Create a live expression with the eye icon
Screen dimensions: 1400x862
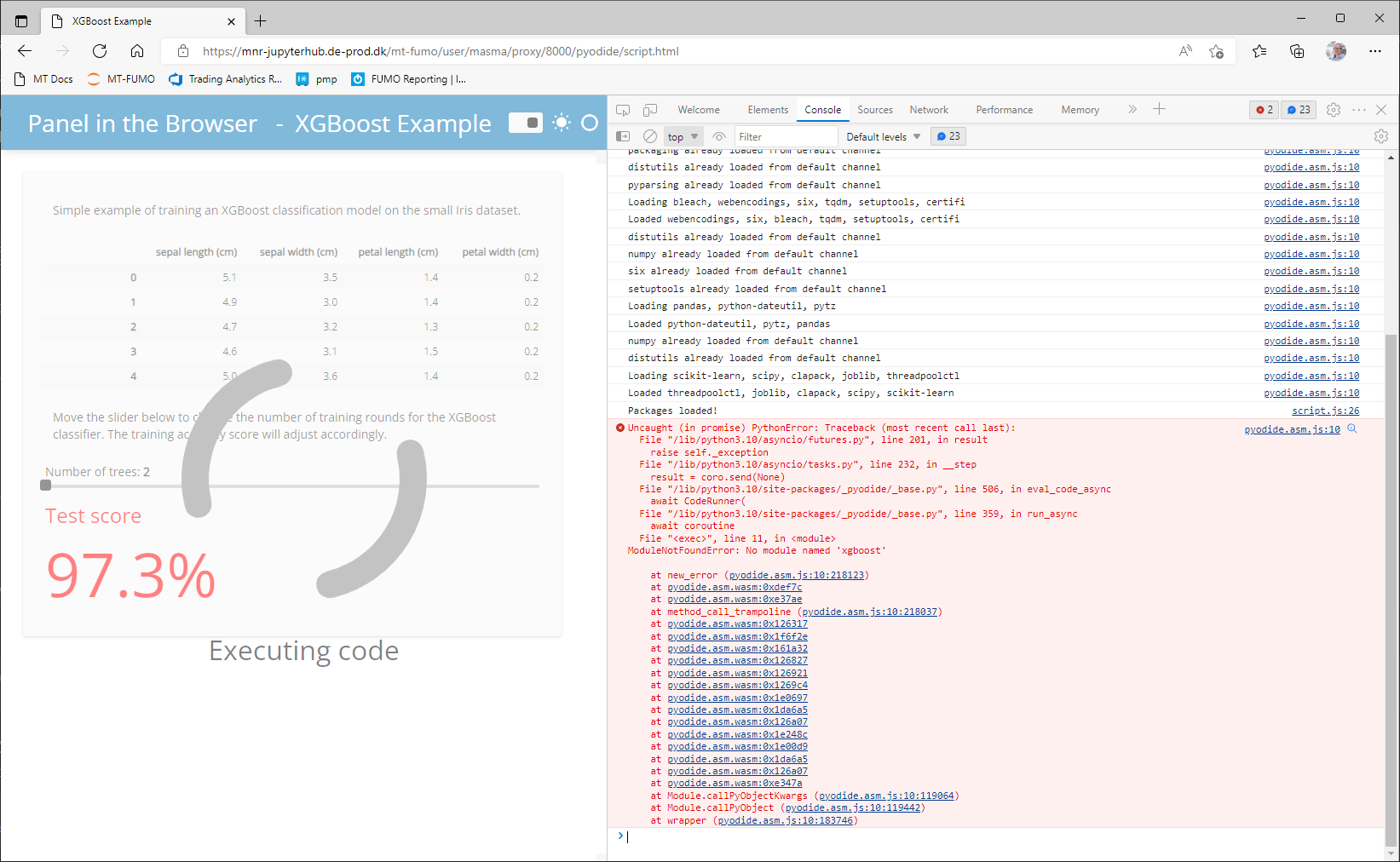(719, 136)
